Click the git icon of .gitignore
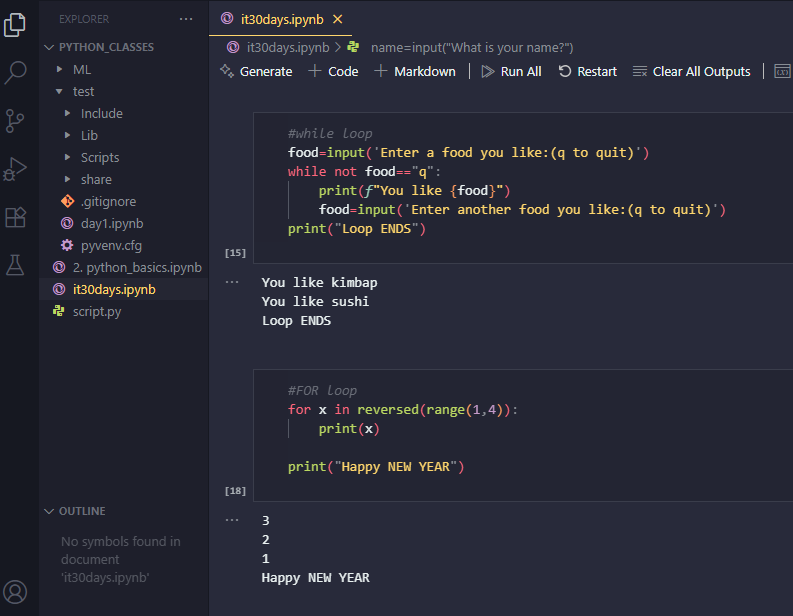 click(x=67, y=201)
